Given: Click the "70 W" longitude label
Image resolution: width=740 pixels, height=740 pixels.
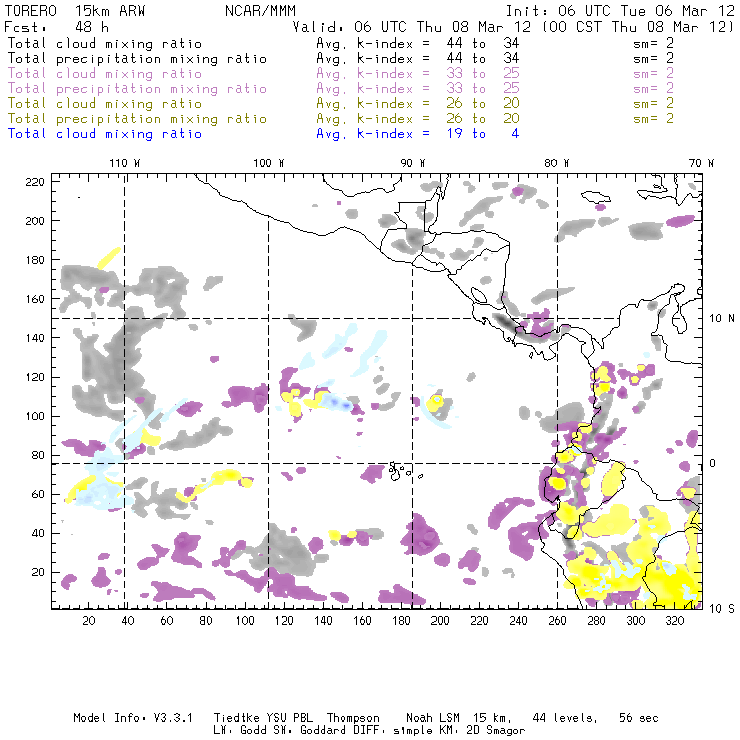Looking at the screenshot, I should [x=701, y=163].
